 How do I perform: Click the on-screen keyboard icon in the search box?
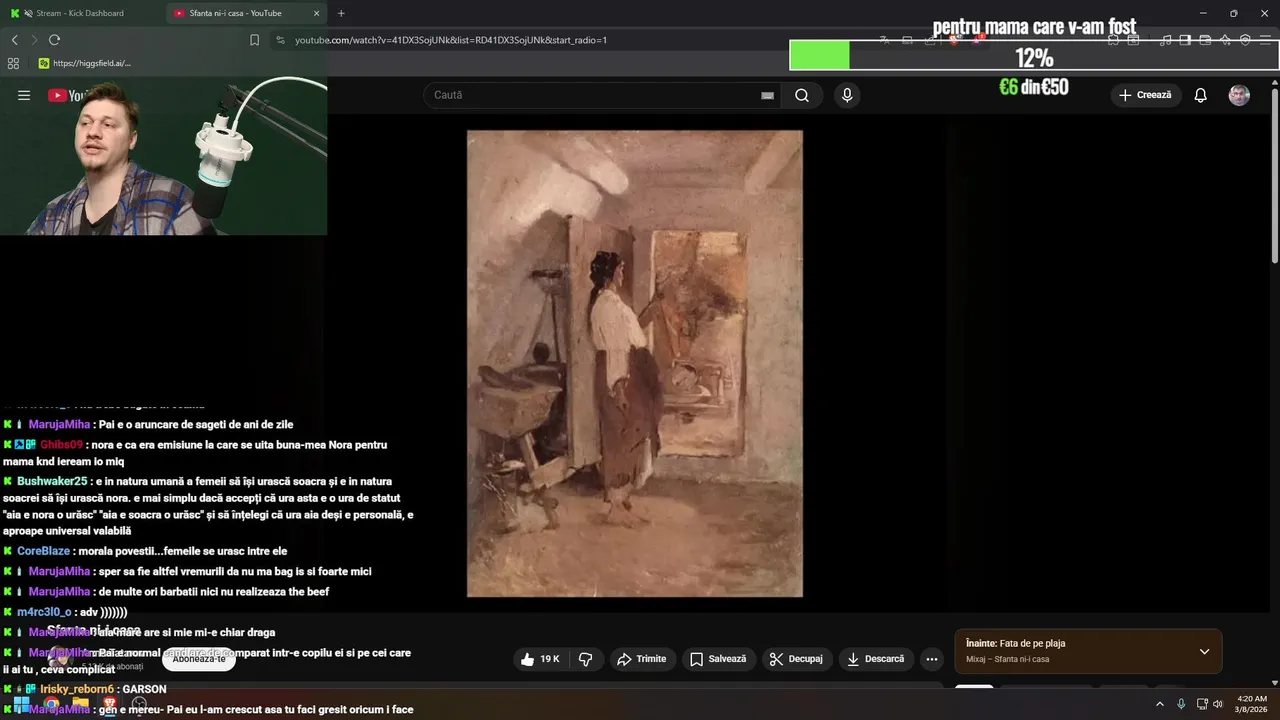tap(767, 95)
